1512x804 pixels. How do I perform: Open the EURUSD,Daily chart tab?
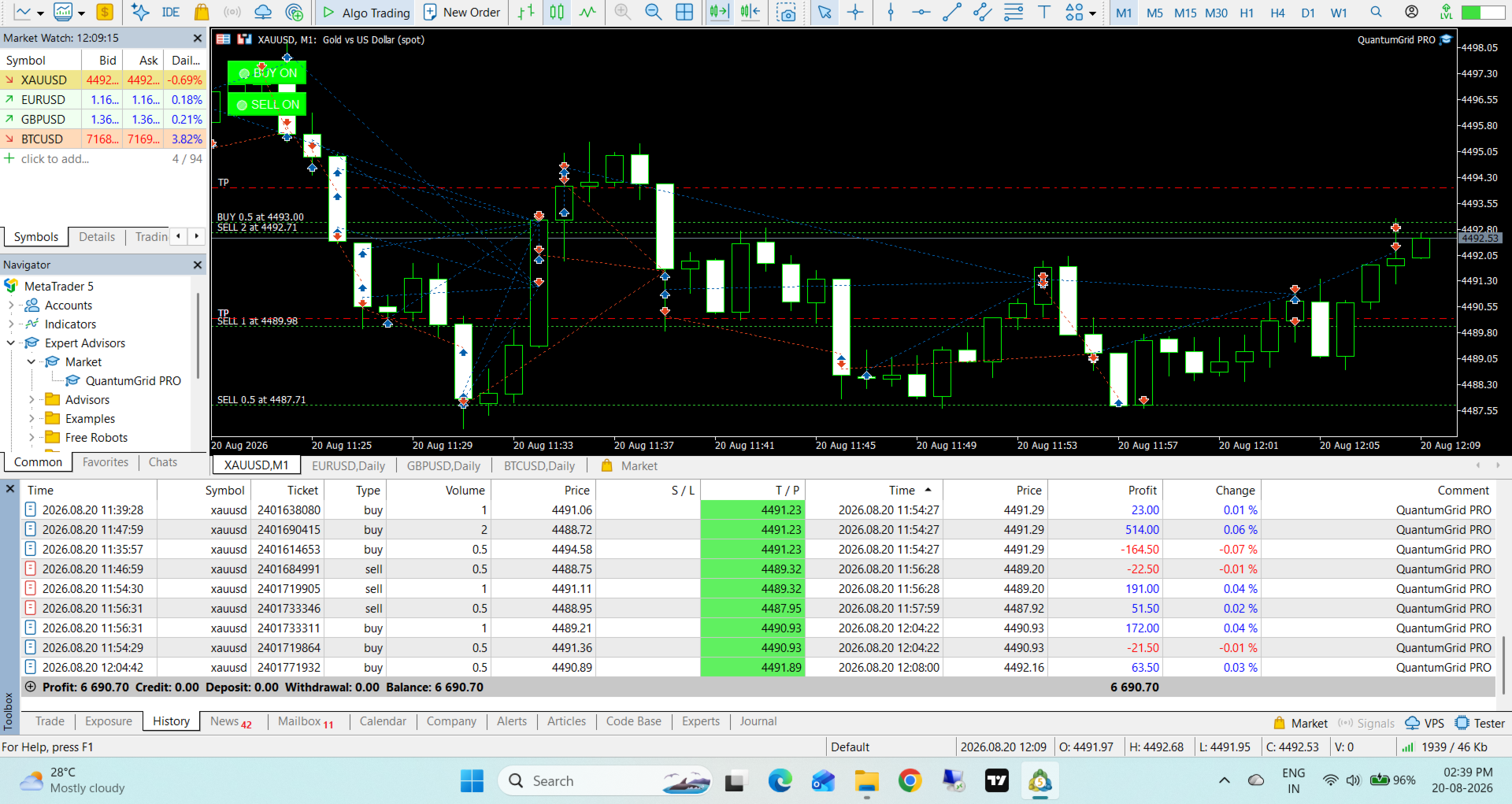click(348, 465)
